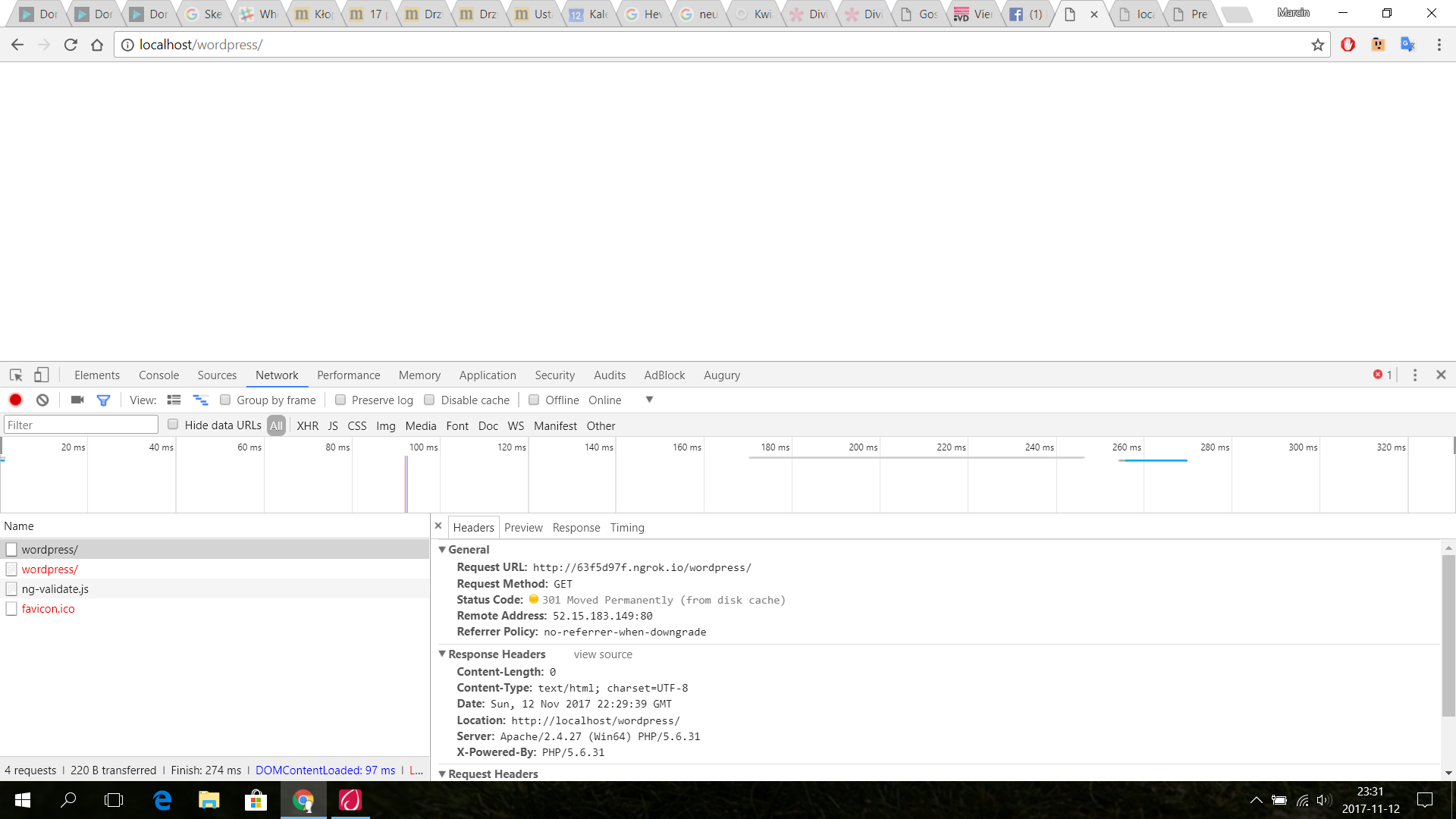Viewport: 1456px width, 819px height.
Task: View site information icon in address bar
Action: point(128,45)
